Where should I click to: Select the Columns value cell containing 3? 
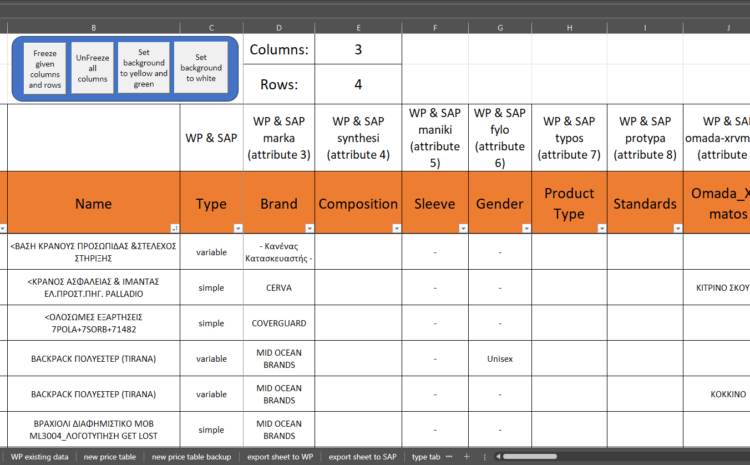358,49
